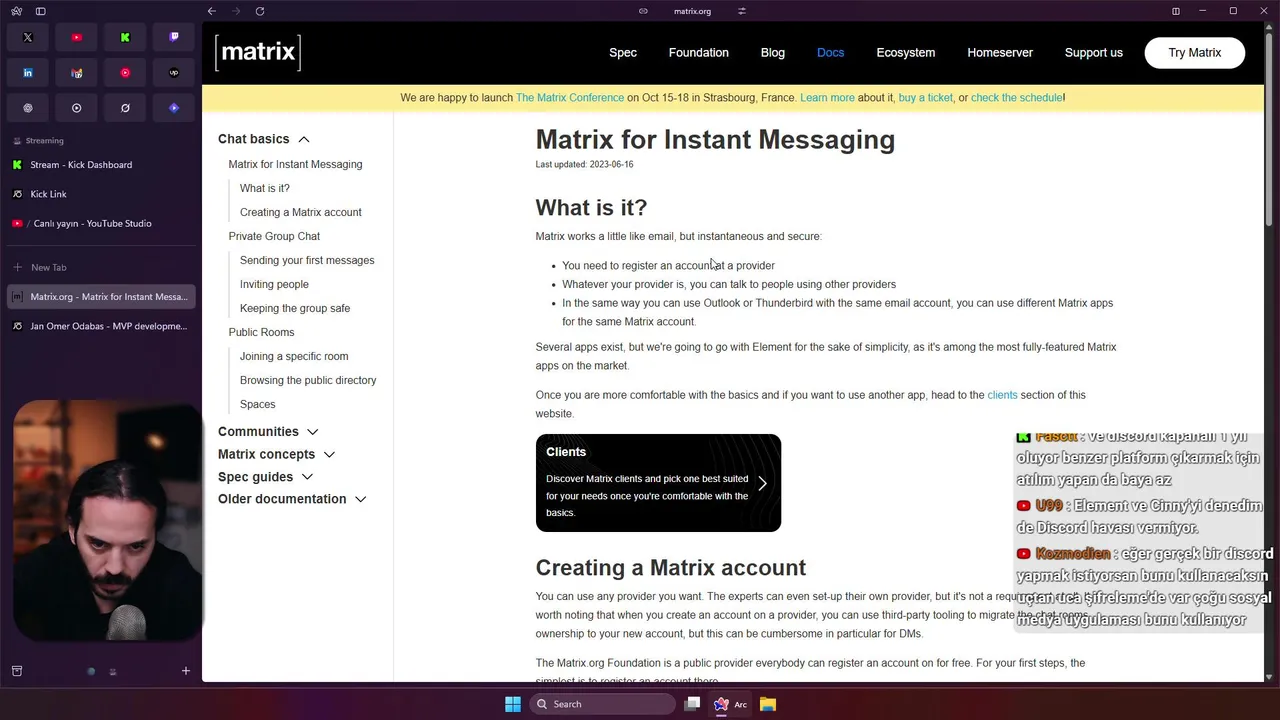Go forward to next page

click(236, 11)
